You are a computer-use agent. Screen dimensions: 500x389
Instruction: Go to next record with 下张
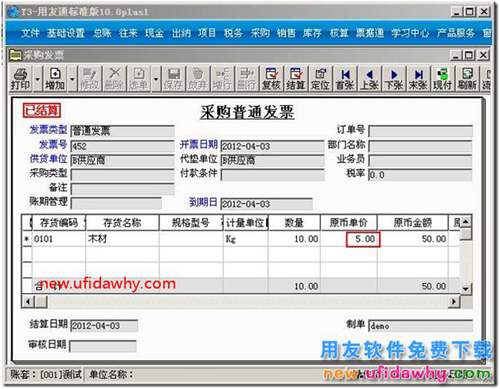coord(394,79)
